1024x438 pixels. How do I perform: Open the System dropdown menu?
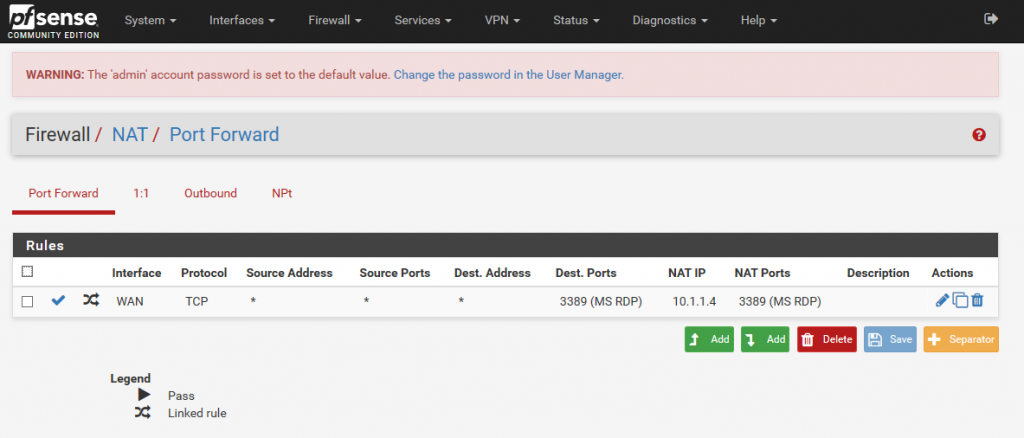[x=150, y=20]
